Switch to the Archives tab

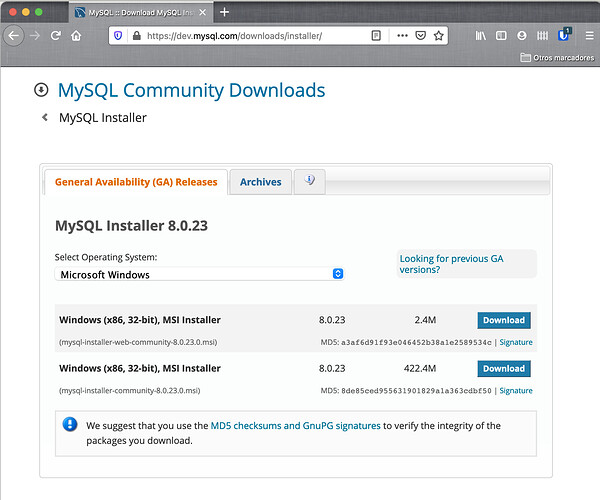coord(261,182)
